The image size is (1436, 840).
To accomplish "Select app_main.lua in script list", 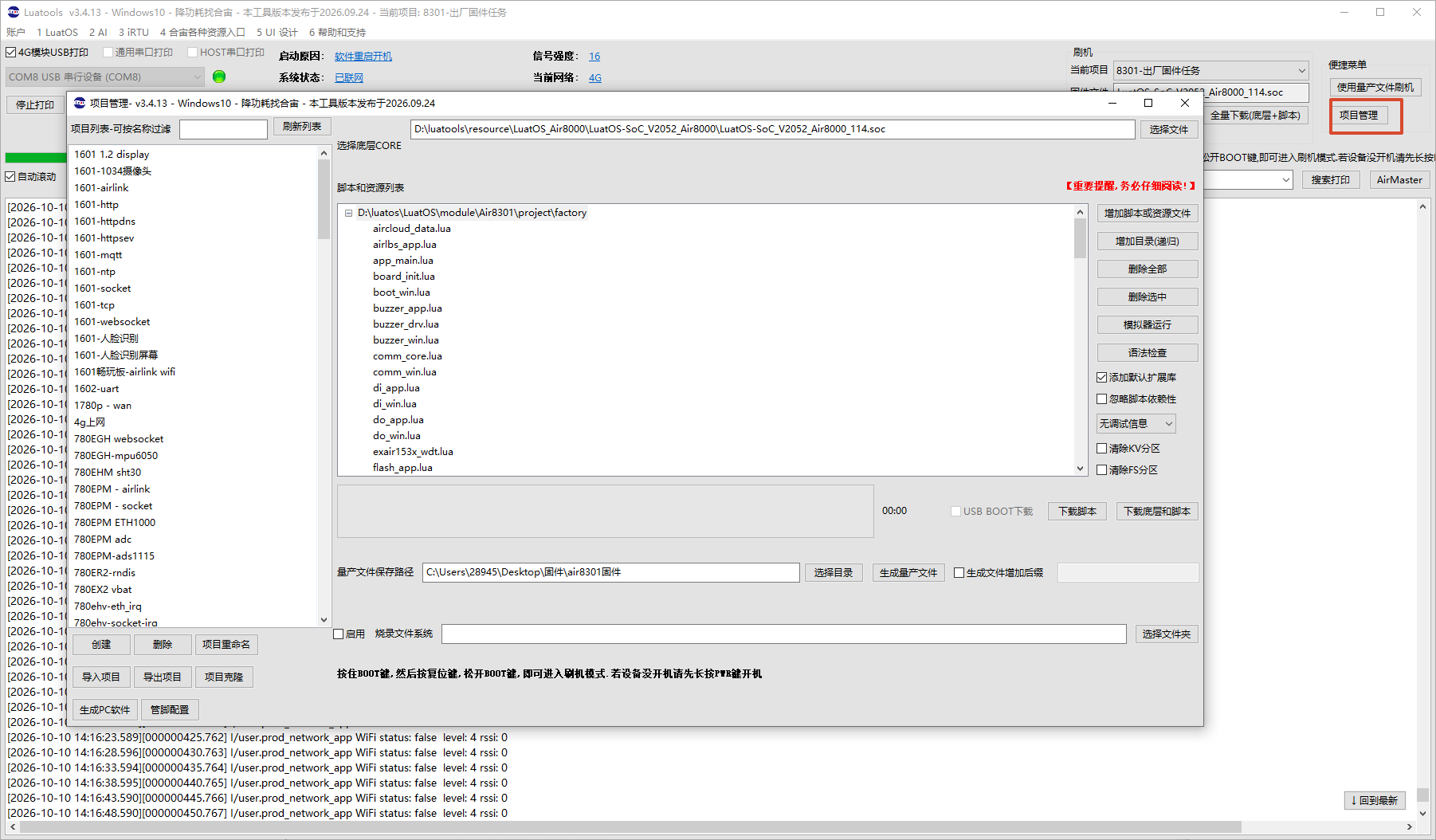I will (x=403, y=261).
